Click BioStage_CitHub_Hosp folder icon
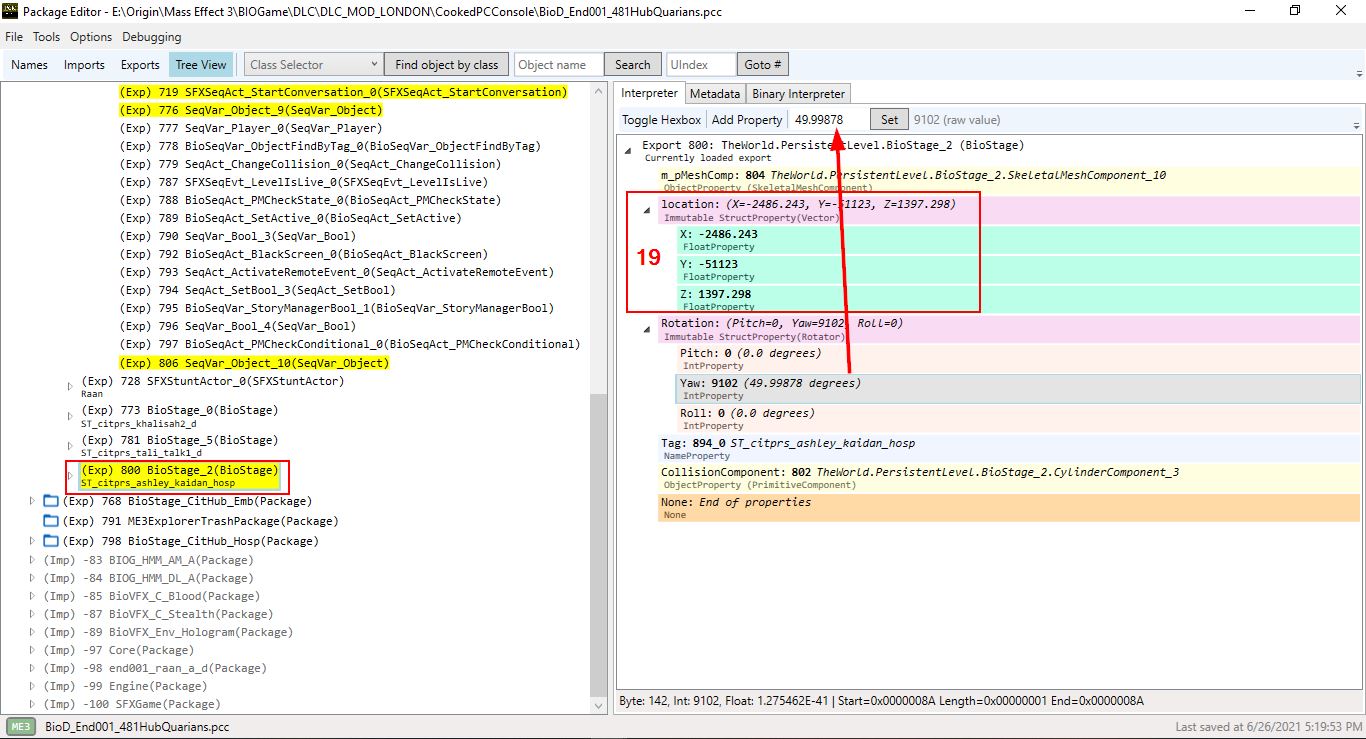Image resolution: width=1366 pixels, height=739 pixels. pos(51,541)
